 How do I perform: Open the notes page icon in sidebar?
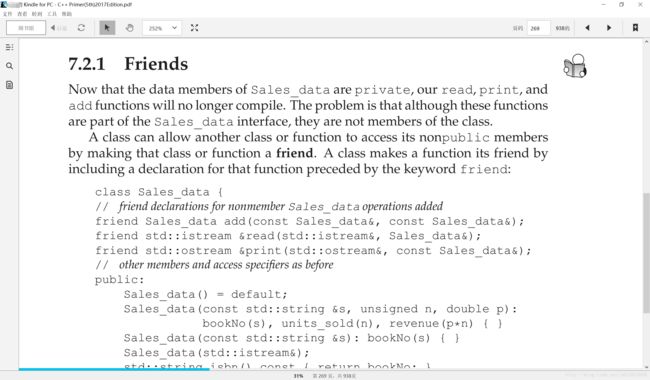(x=9, y=85)
